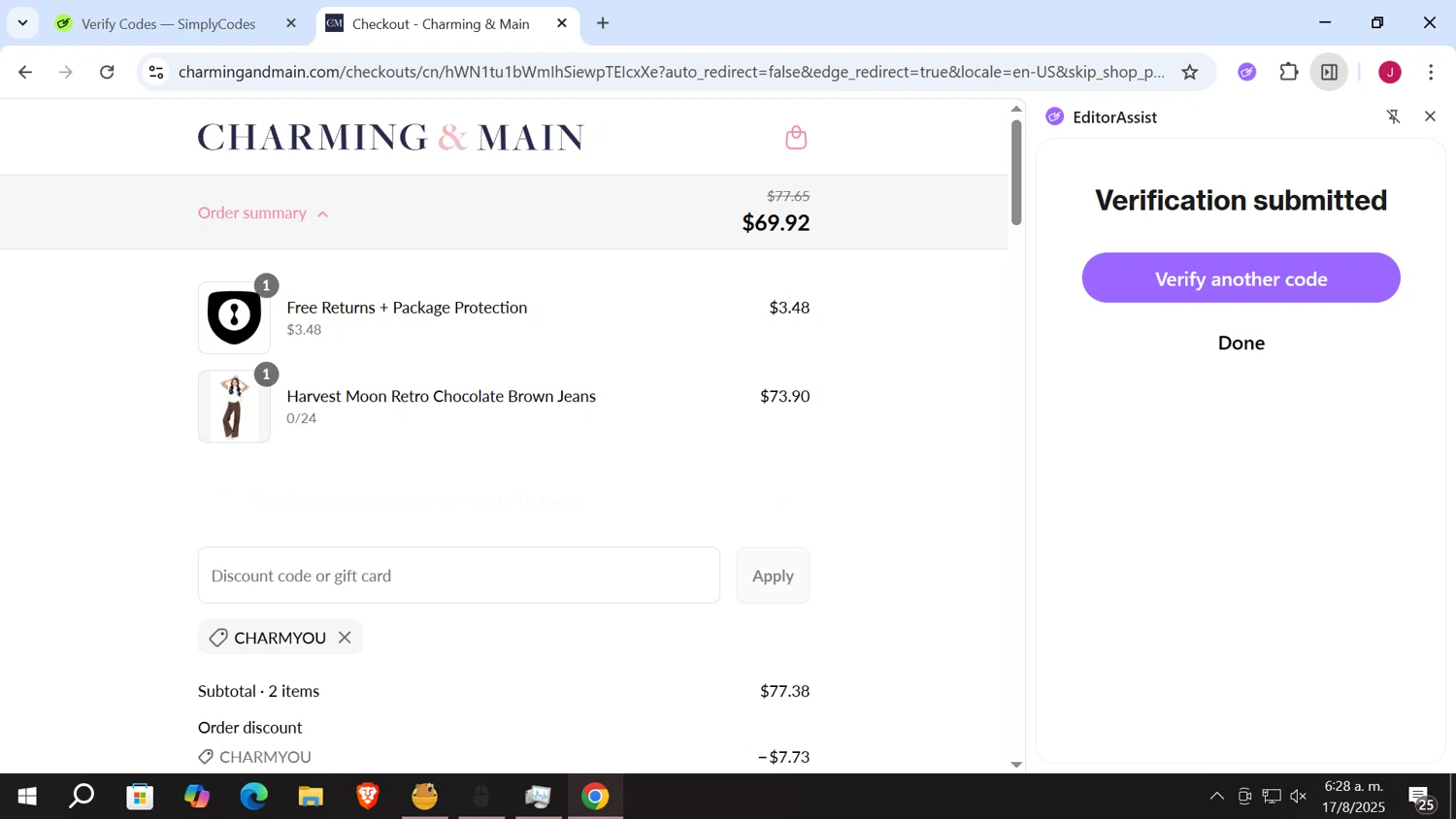Remove the CHARMYOU discount tag
This screenshot has height=819, width=1456.
tap(345, 638)
